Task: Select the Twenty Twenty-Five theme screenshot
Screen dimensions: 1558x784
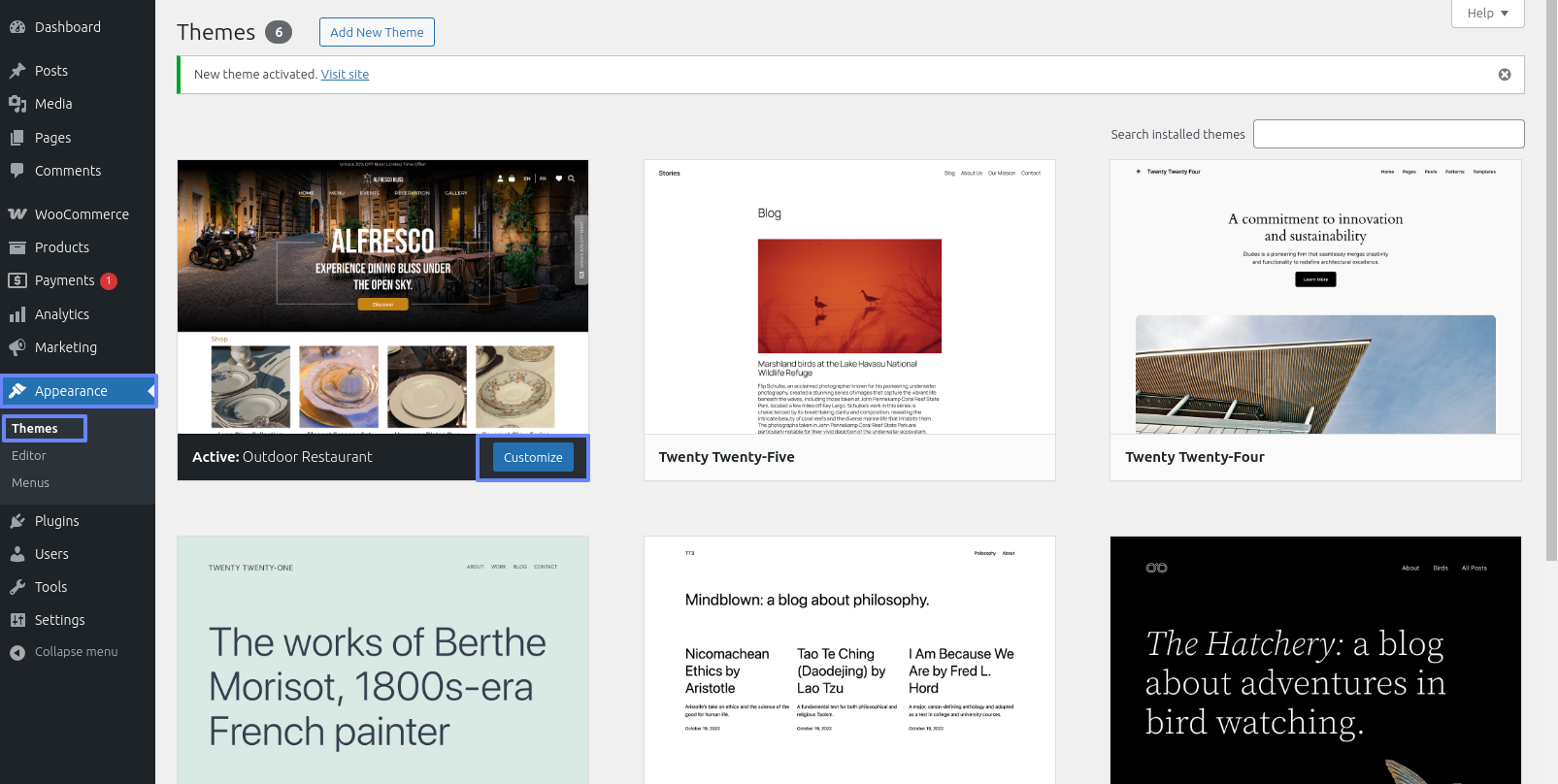Action: (849, 297)
